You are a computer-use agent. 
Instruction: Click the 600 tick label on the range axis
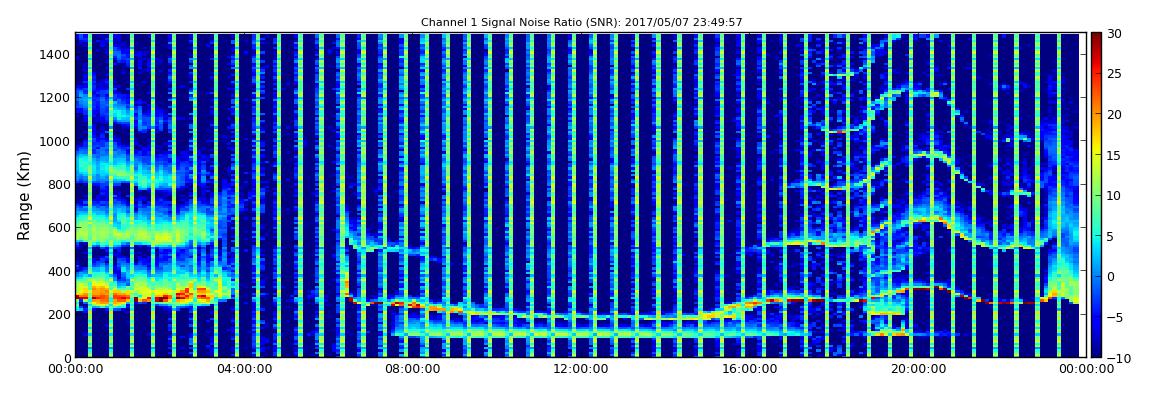coord(59,227)
